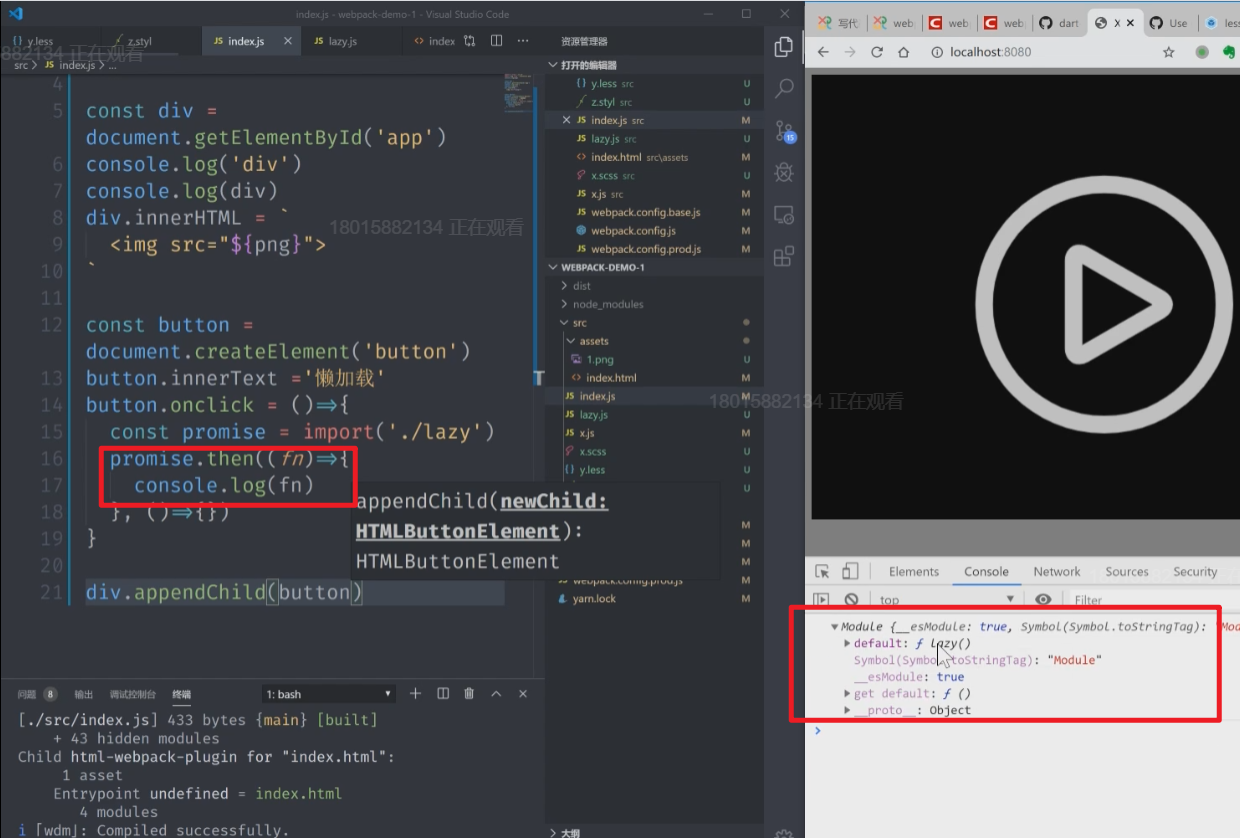Click the compare changes icon in the editor toolbar
The width and height of the screenshot is (1240, 838).
click(469, 41)
